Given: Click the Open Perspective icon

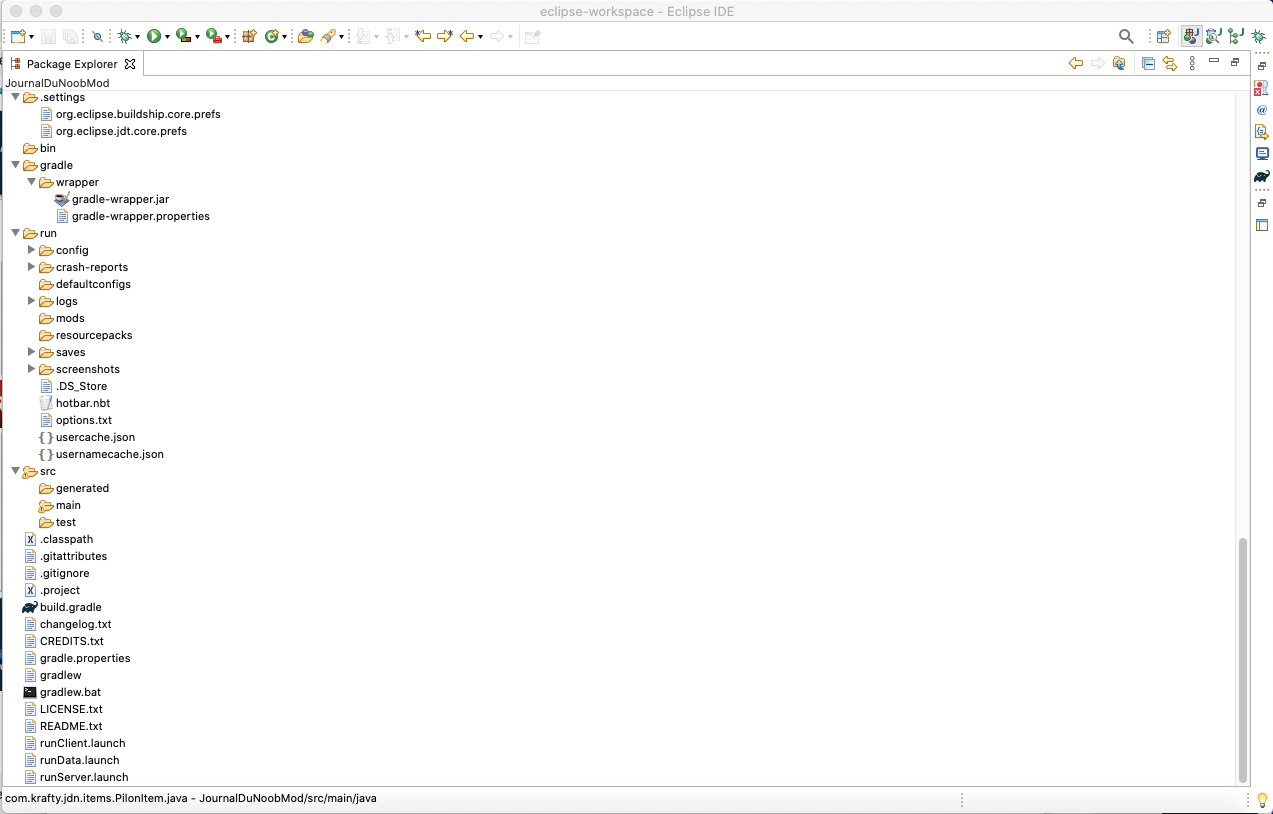Looking at the screenshot, I should click(1164, 36).
